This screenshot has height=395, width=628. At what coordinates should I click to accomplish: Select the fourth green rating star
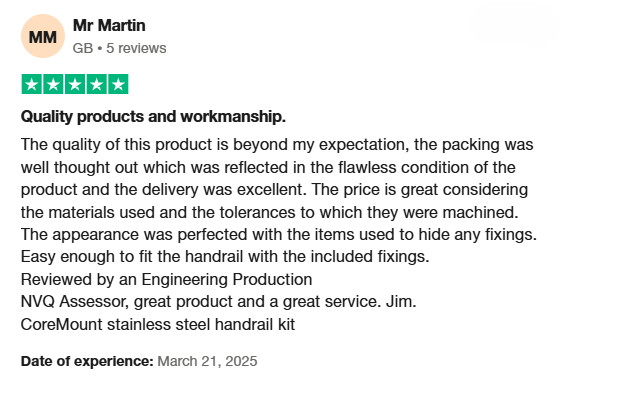pos(97,84)
